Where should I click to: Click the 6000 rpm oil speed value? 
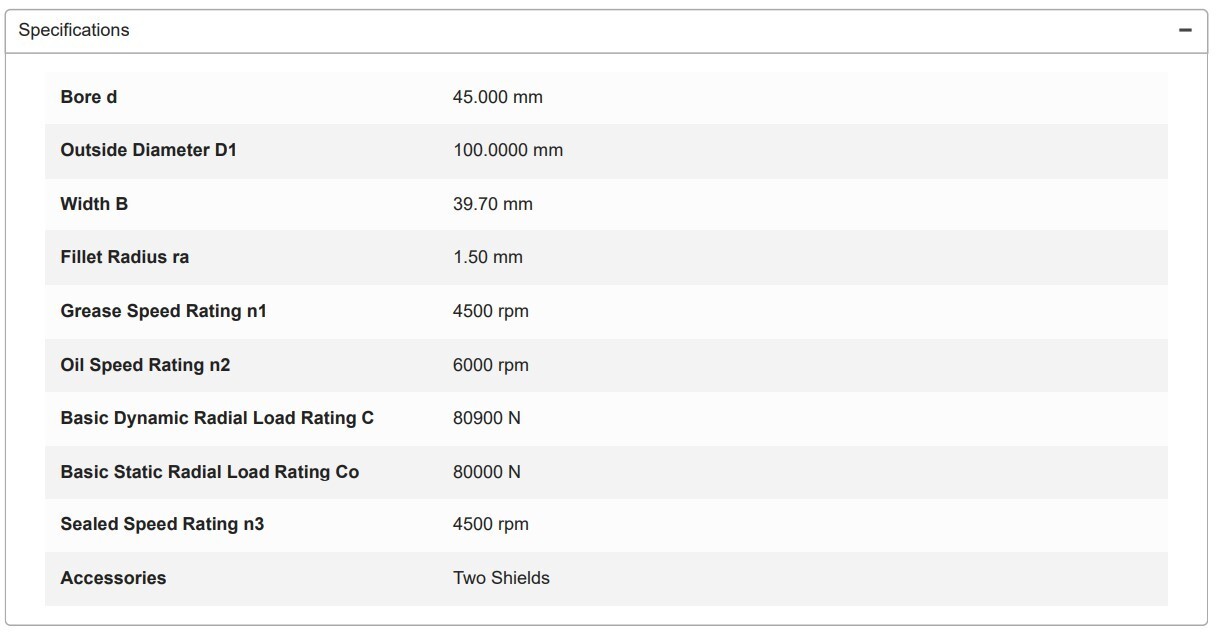click(491, 365)
